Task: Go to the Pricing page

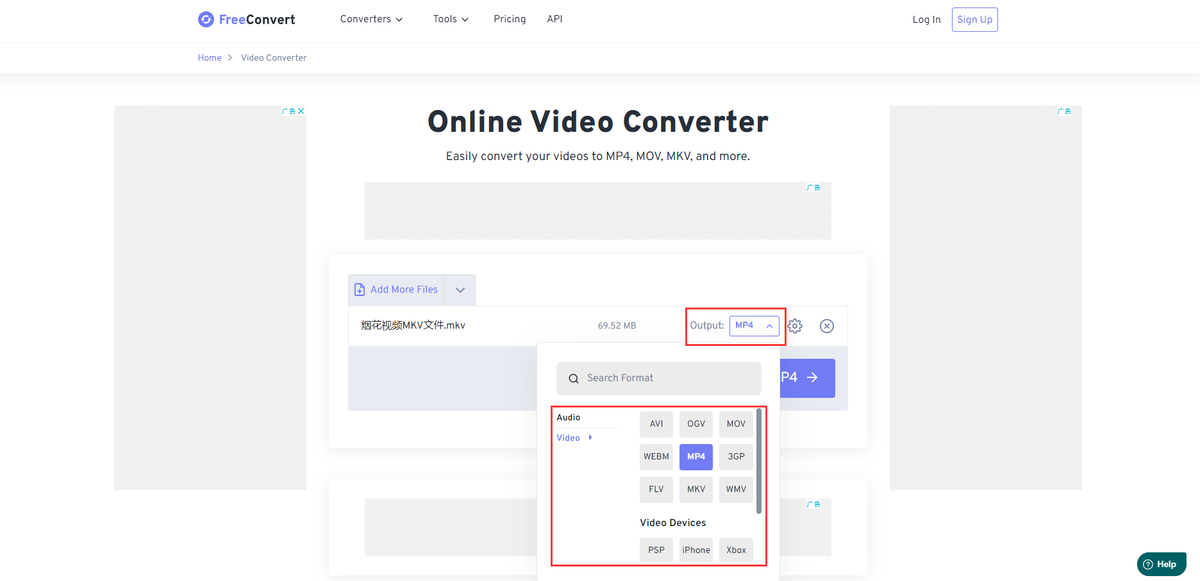Action: pyautogui.click(x=509, y=19)
